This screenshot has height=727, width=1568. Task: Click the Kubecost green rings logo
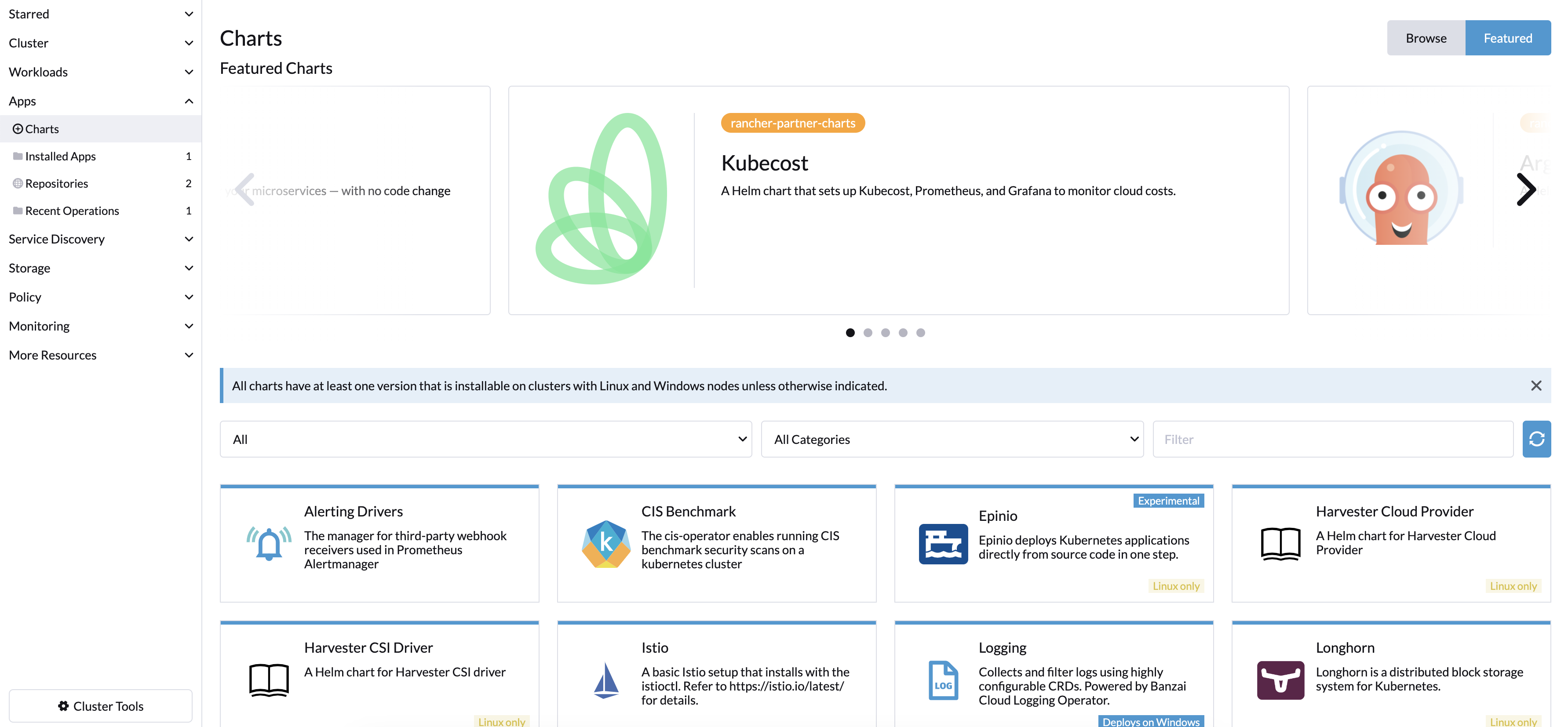602,199
